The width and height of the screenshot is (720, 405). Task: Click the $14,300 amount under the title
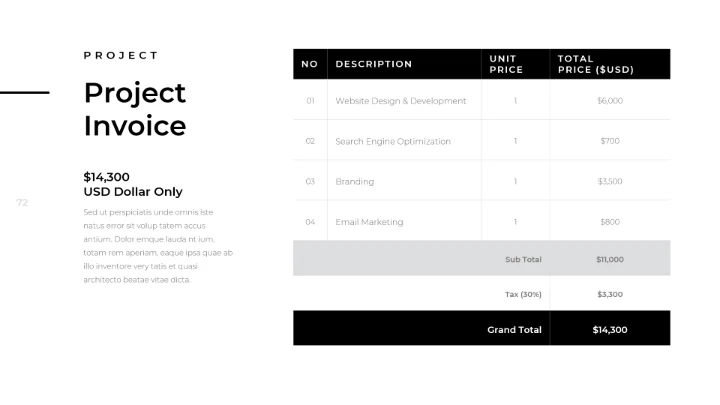106,177
